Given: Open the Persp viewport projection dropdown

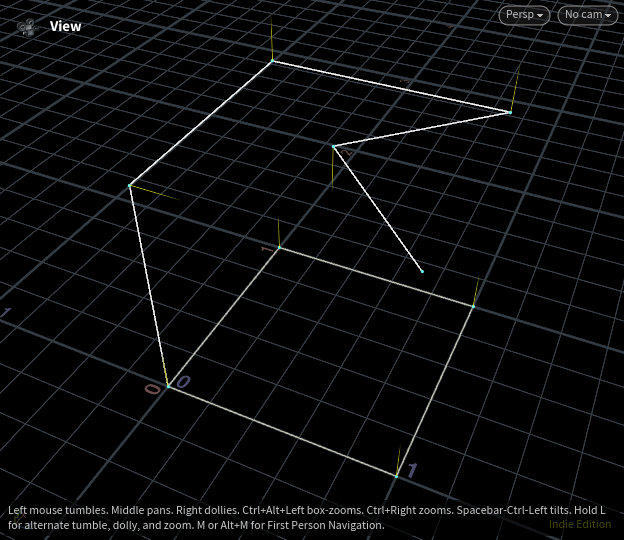Looking at the screenshot, I should (524, 15).
